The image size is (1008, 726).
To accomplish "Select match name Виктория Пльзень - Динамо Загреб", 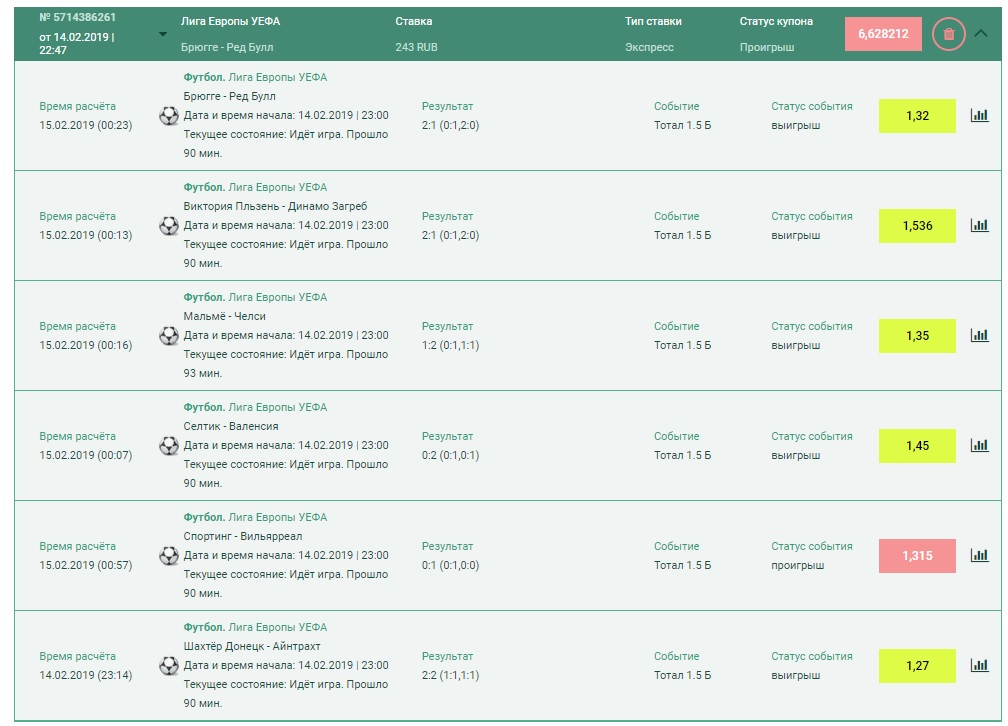I will [x=275, y=206].
